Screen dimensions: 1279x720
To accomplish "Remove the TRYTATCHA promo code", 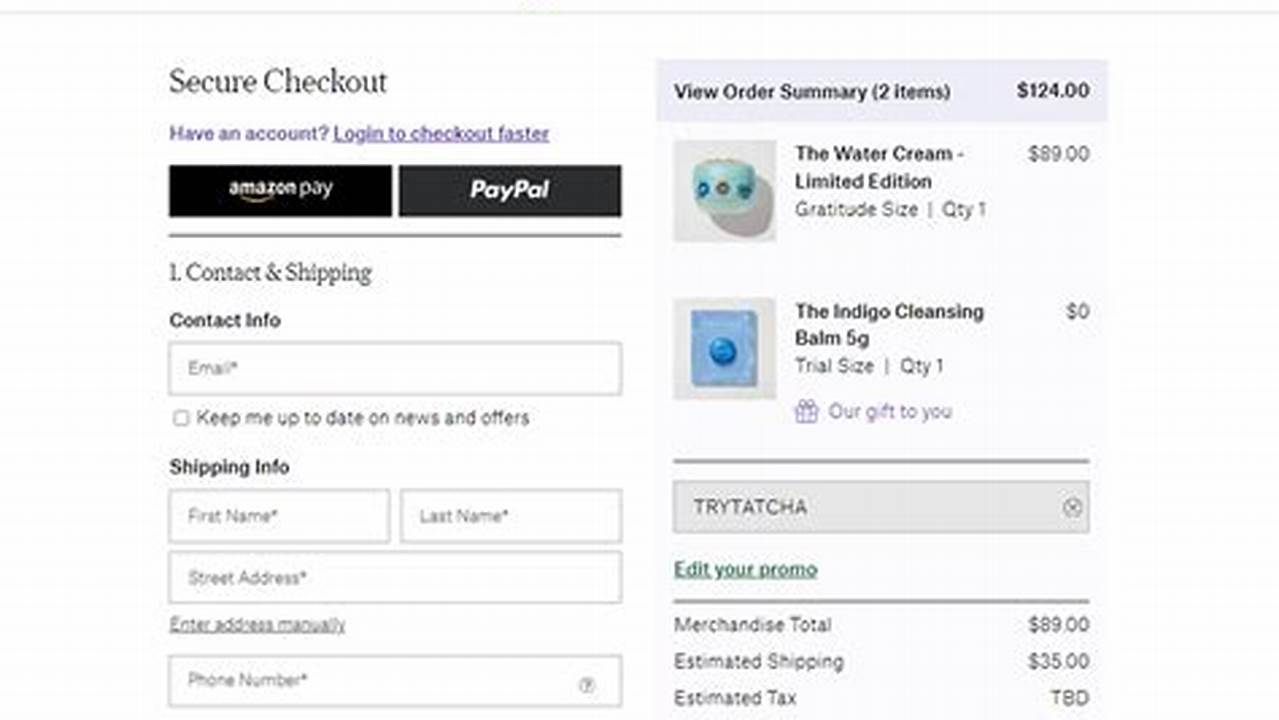I will 1071,507.
